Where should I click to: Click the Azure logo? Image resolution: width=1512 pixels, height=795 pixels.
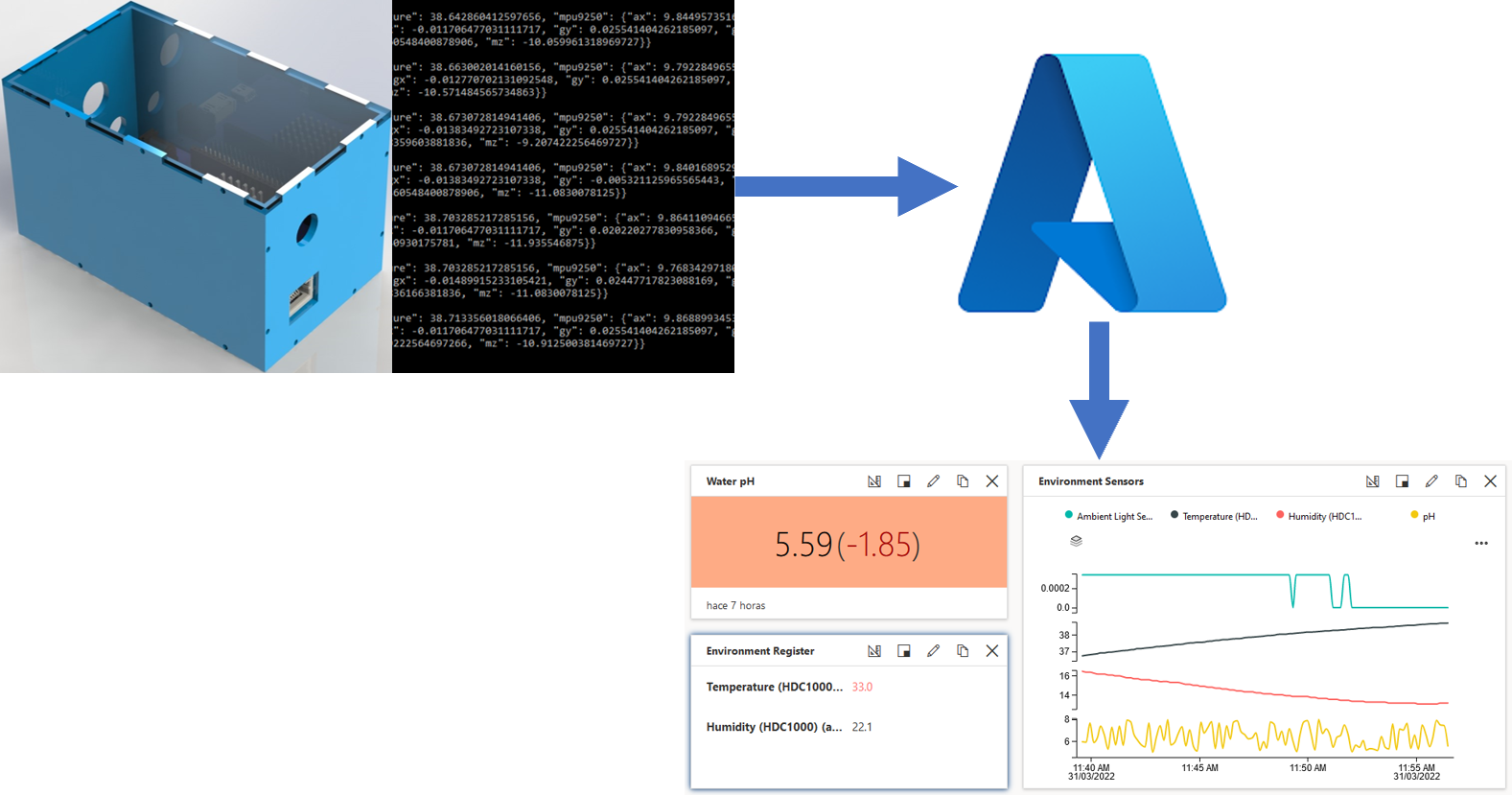tap(1092, 183)
